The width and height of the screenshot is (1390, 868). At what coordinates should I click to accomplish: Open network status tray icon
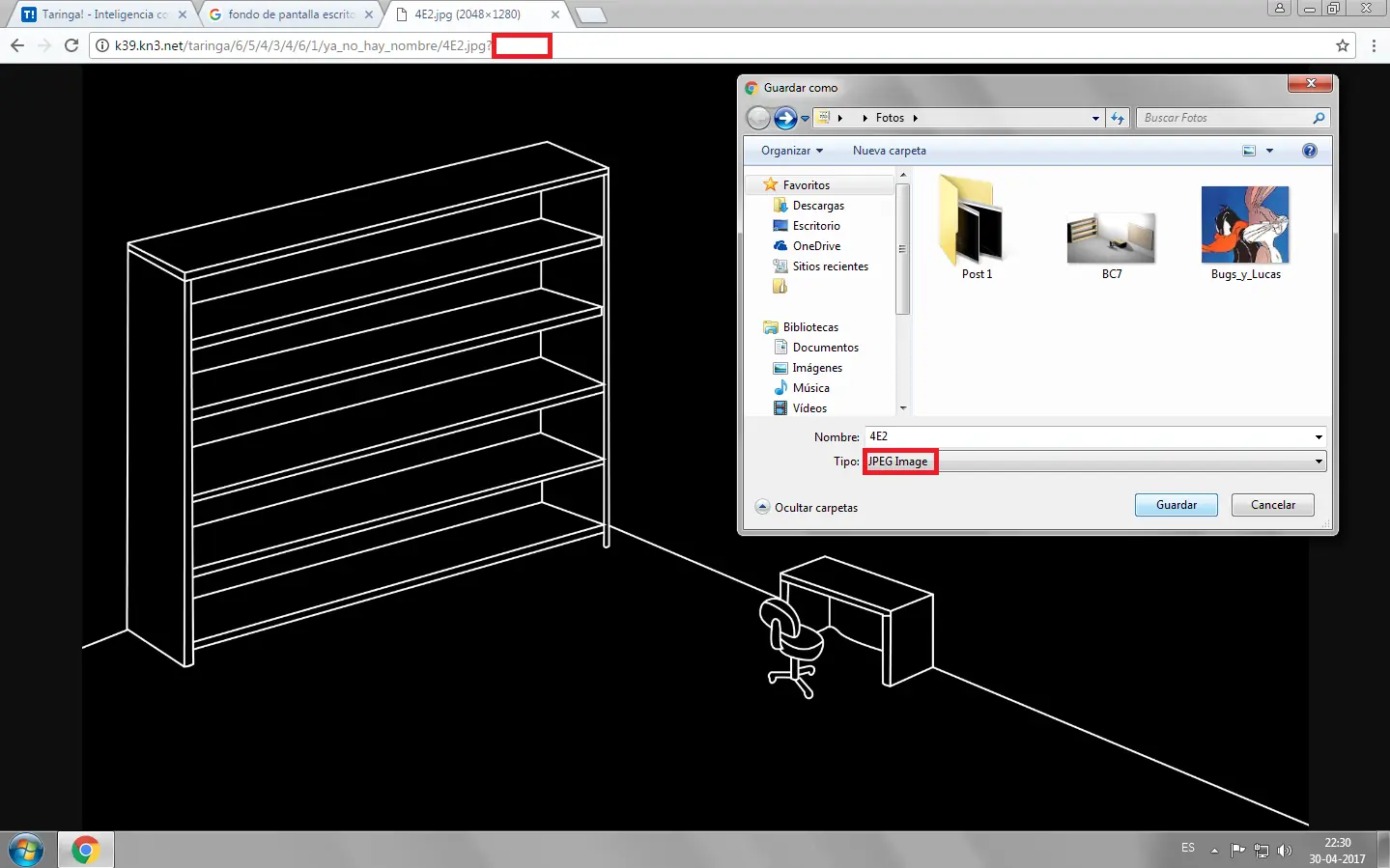(1262, 851)
